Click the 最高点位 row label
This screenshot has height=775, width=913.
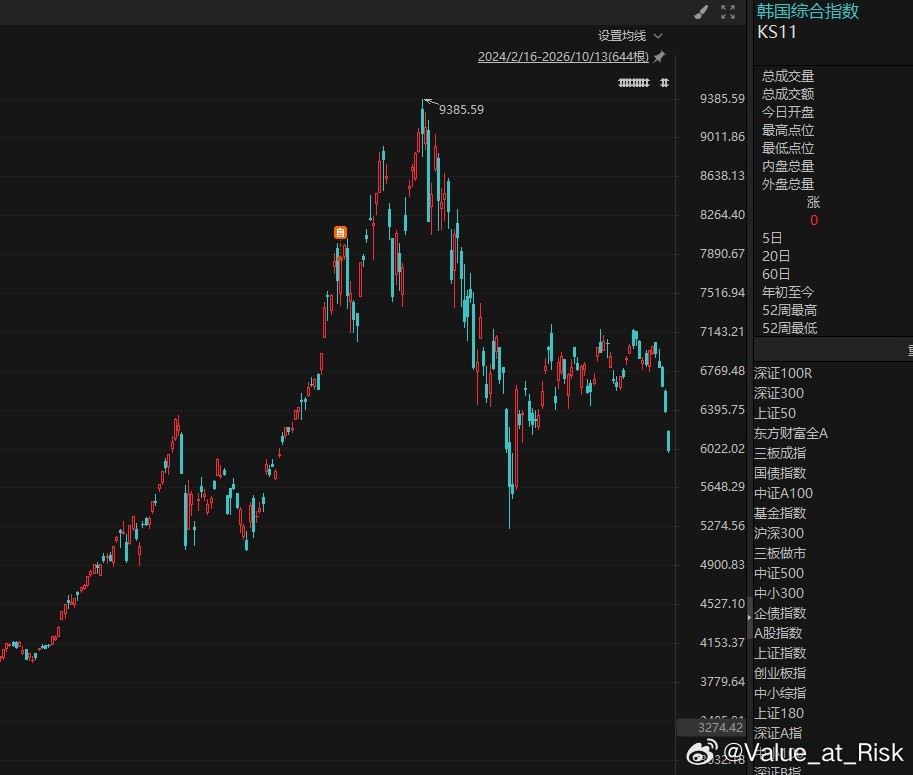(x=788, y=130)
